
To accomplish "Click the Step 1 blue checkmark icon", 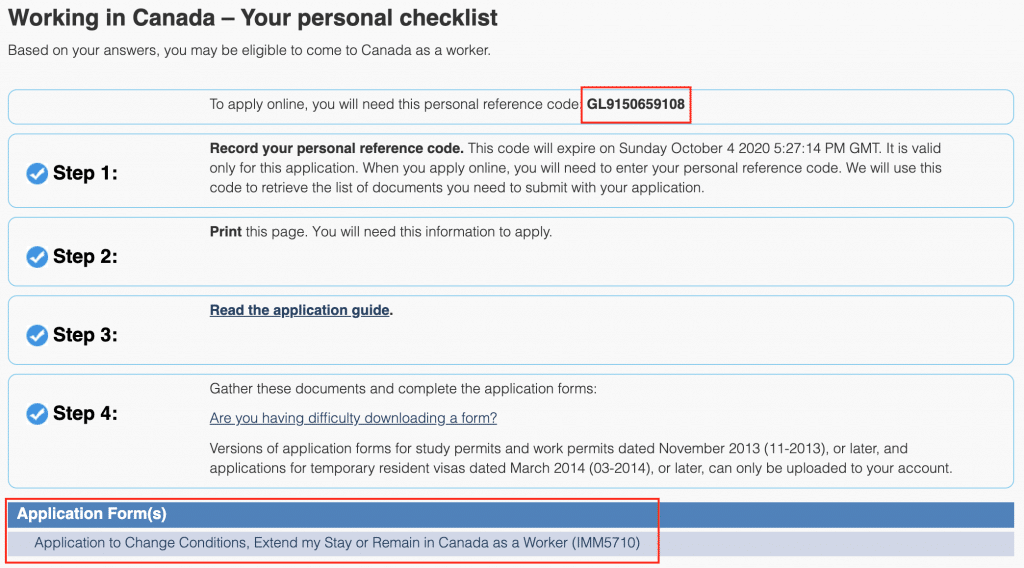I will tap(37, 174).
